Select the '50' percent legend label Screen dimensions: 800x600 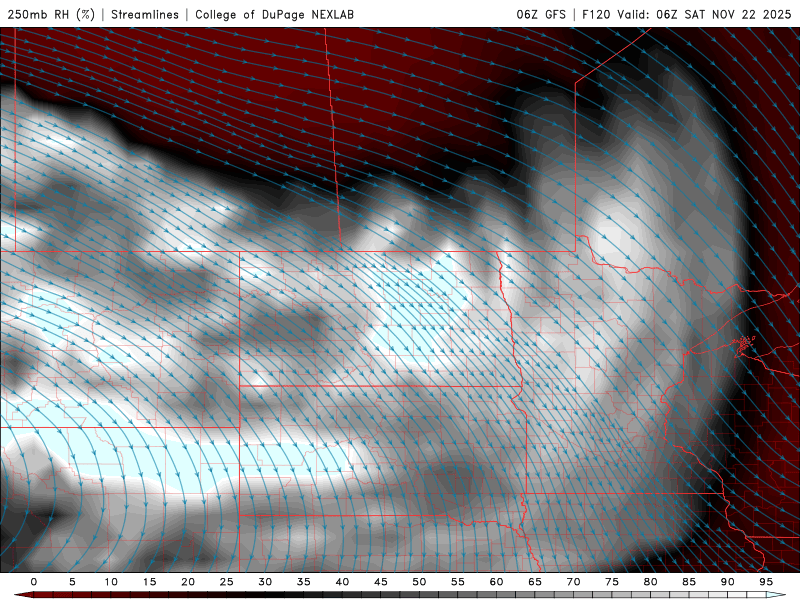point(419,582)
